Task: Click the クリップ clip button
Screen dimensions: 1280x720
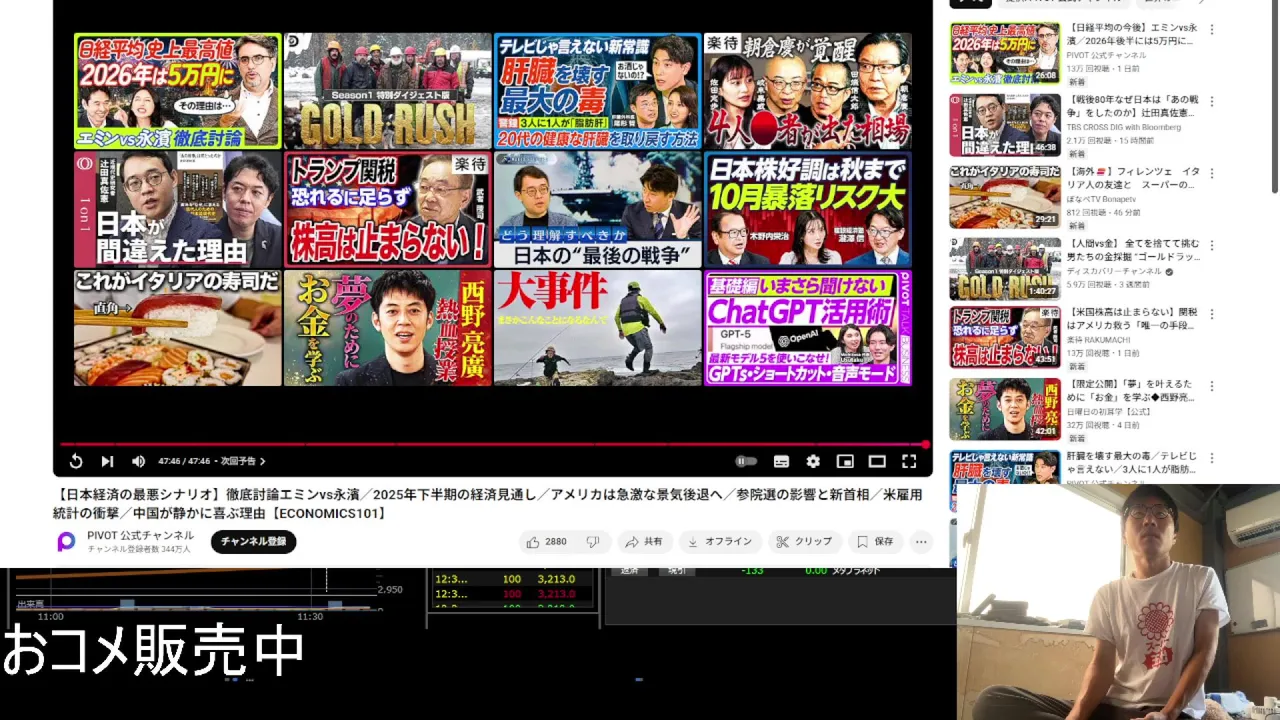Action: (805, 542)
